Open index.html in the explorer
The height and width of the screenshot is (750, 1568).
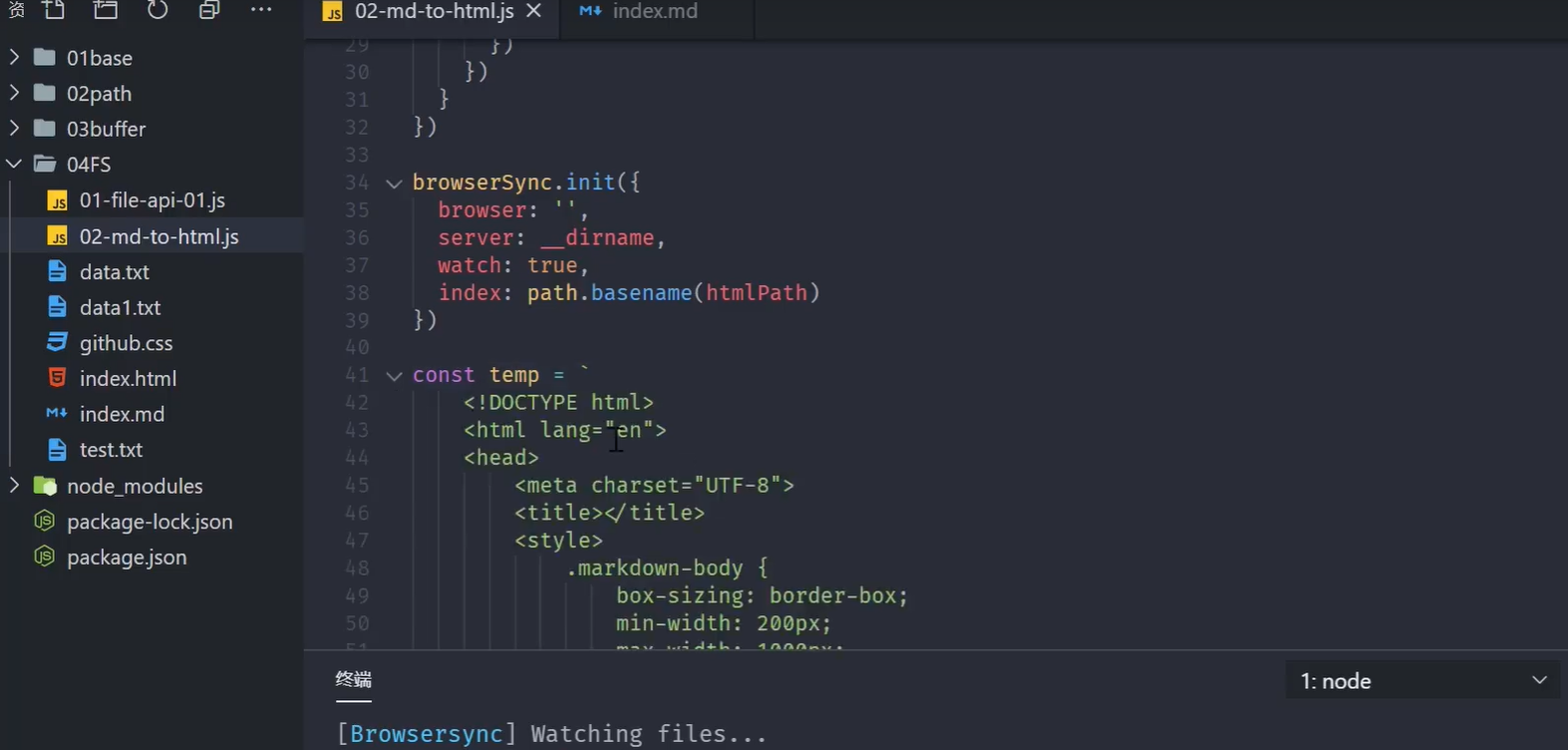point(128,379)
